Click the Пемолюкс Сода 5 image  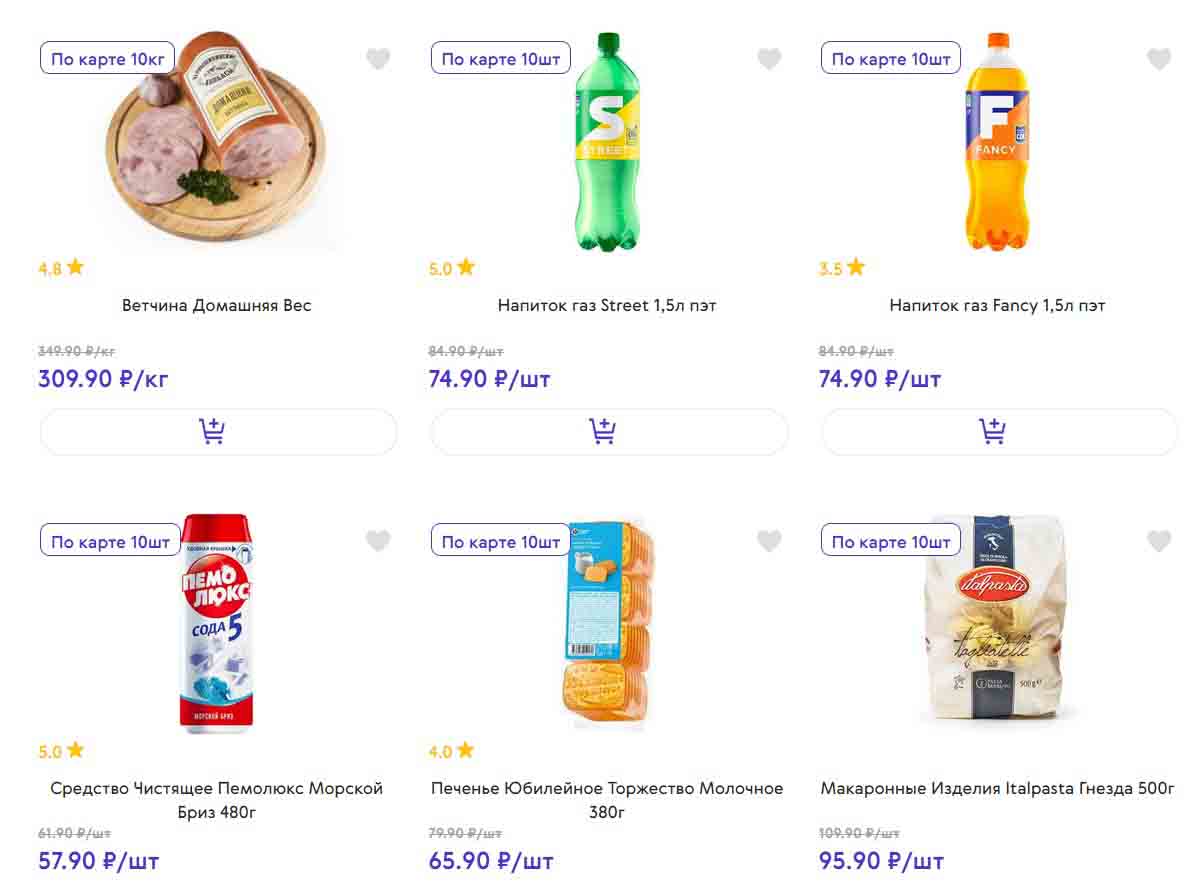click(x=216, y=625)
